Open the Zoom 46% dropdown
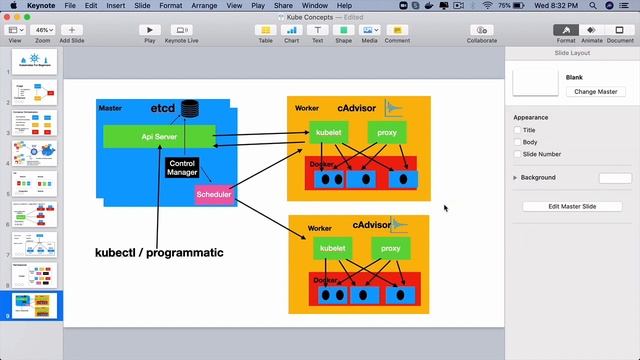The image size is (640, 360). pos(42,30)
